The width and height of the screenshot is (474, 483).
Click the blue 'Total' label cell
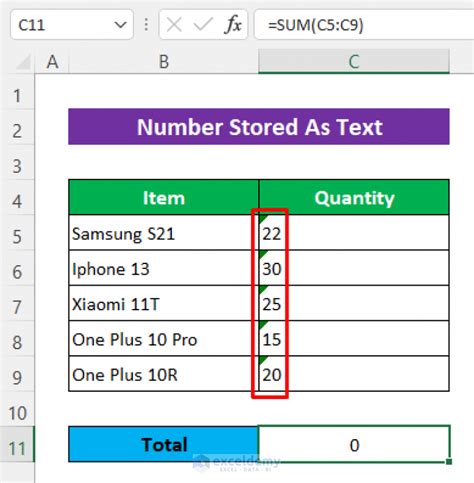point(164,444)
